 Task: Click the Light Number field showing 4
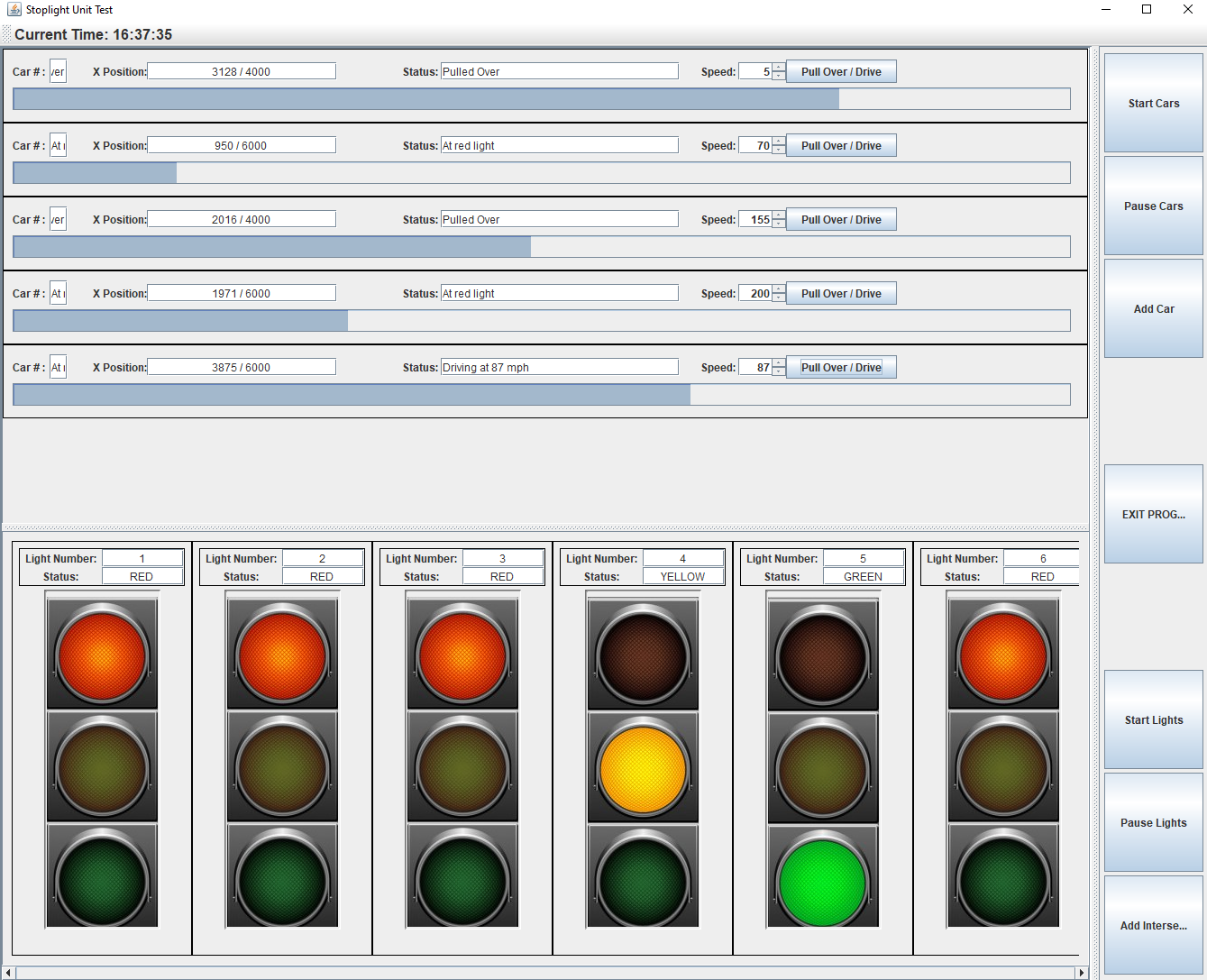[683, 559]
